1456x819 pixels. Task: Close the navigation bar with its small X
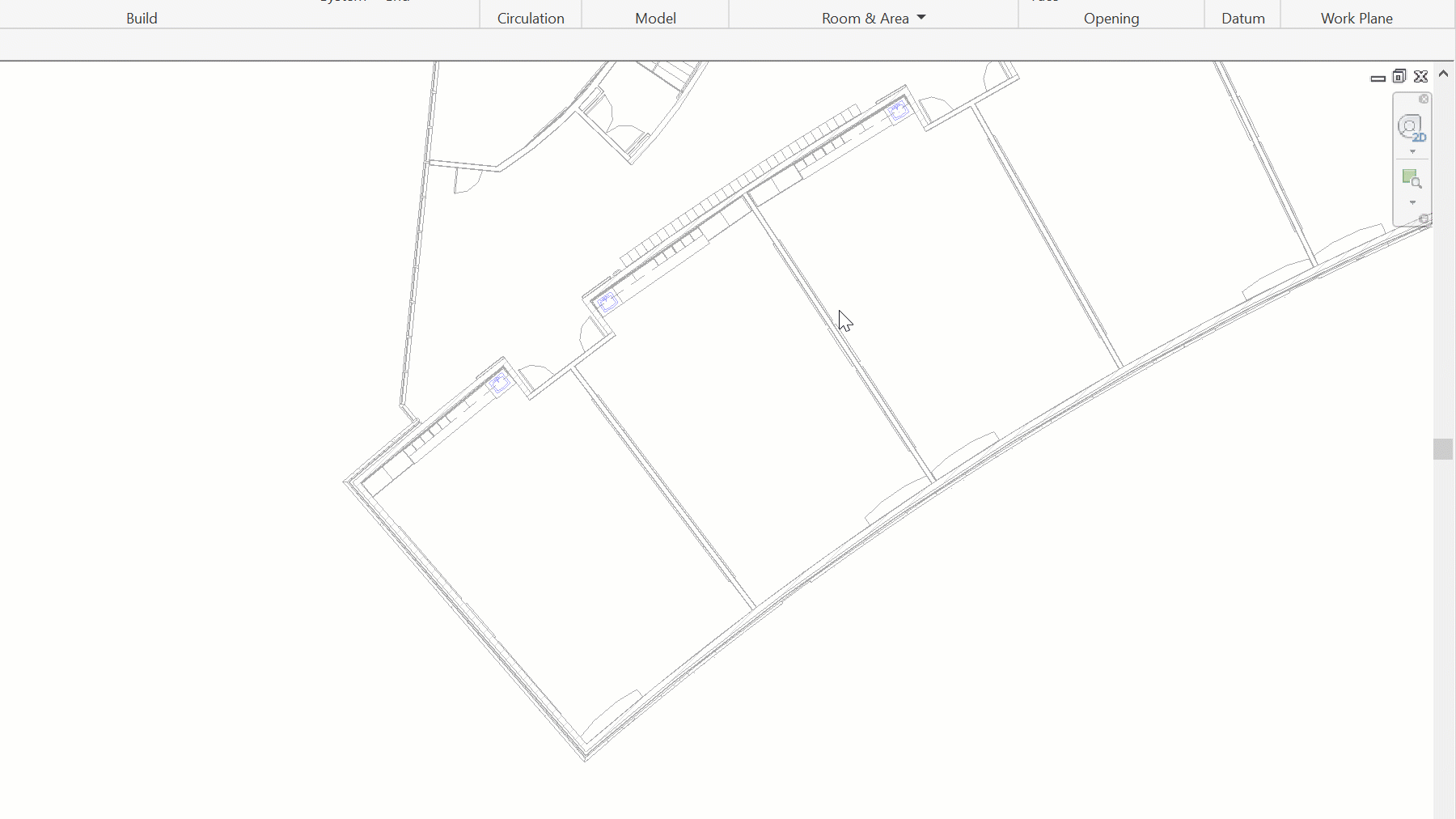[x=1424, y=99]
